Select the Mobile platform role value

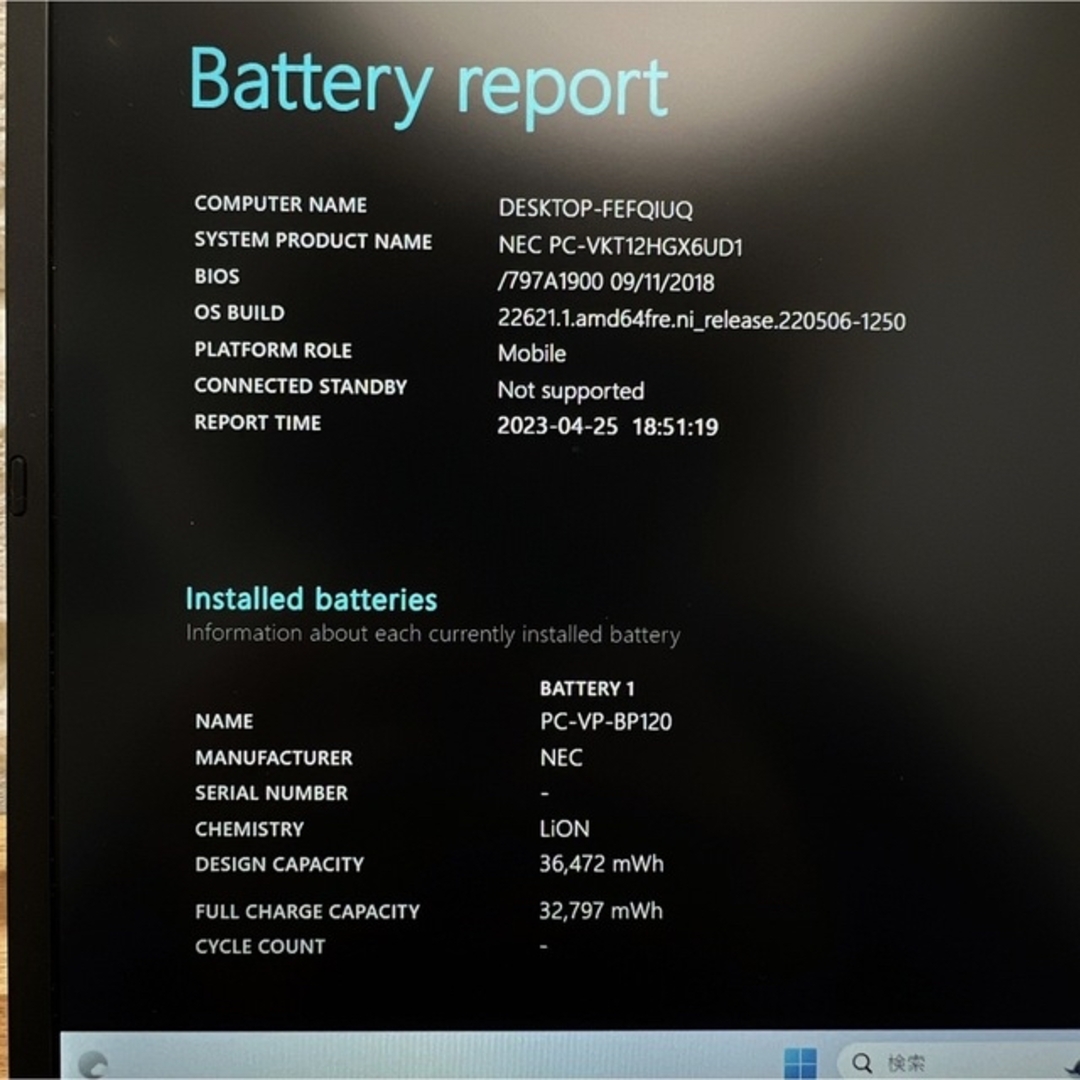(x=532, y=353)
